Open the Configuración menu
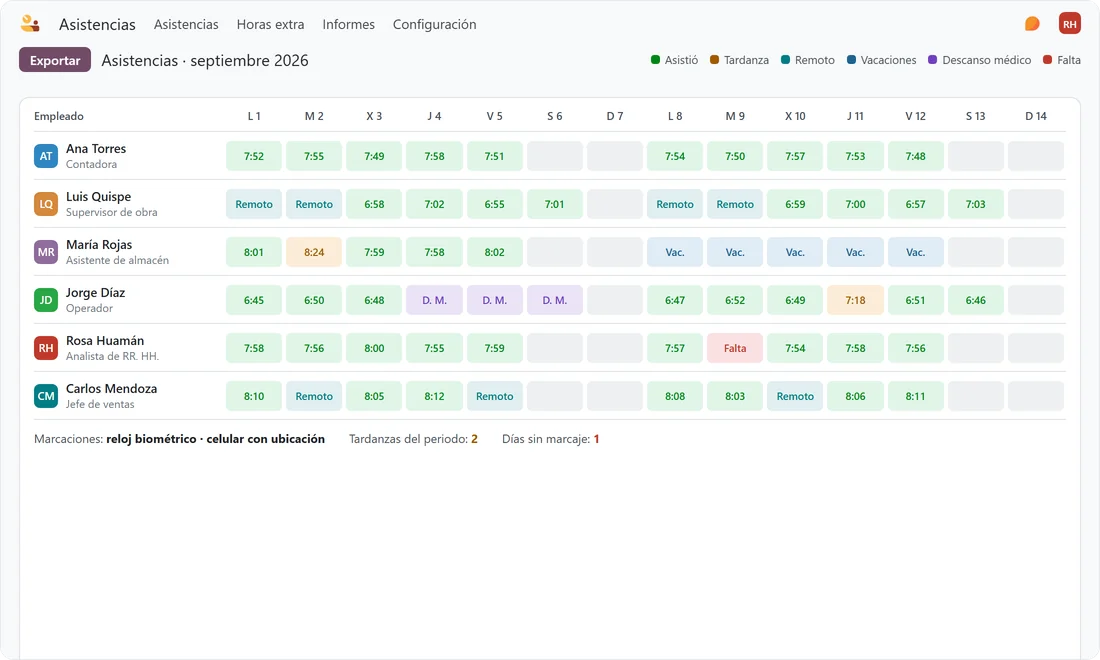This screenshot has height=660, width=1100. click(434, 25)
